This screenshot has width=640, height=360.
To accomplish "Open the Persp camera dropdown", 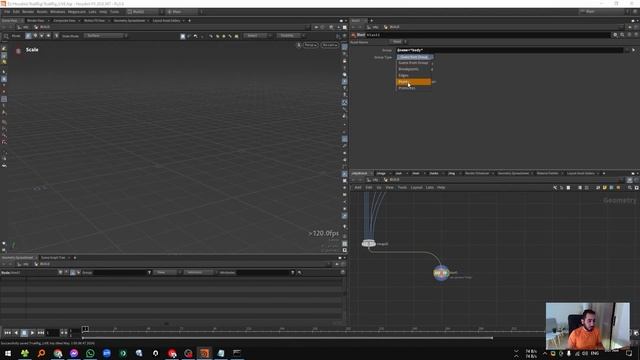I will [310, 45].
